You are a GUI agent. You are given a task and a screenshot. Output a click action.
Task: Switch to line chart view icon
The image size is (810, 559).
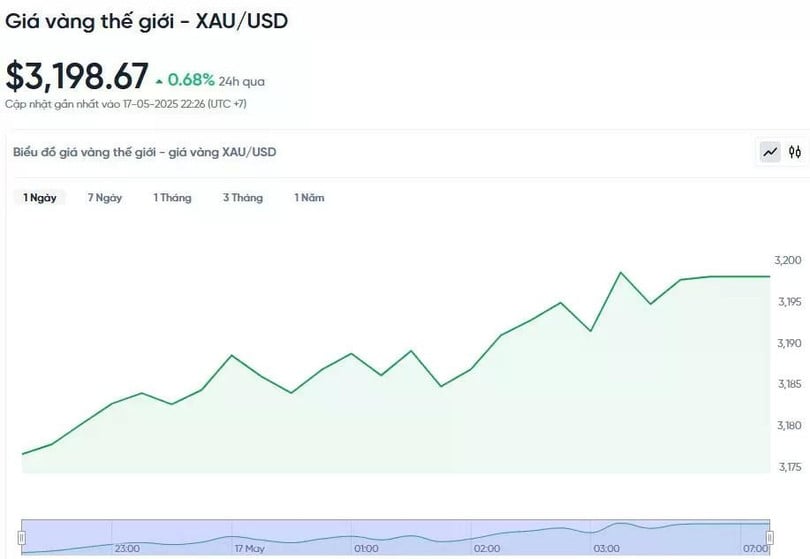[770, 152]
